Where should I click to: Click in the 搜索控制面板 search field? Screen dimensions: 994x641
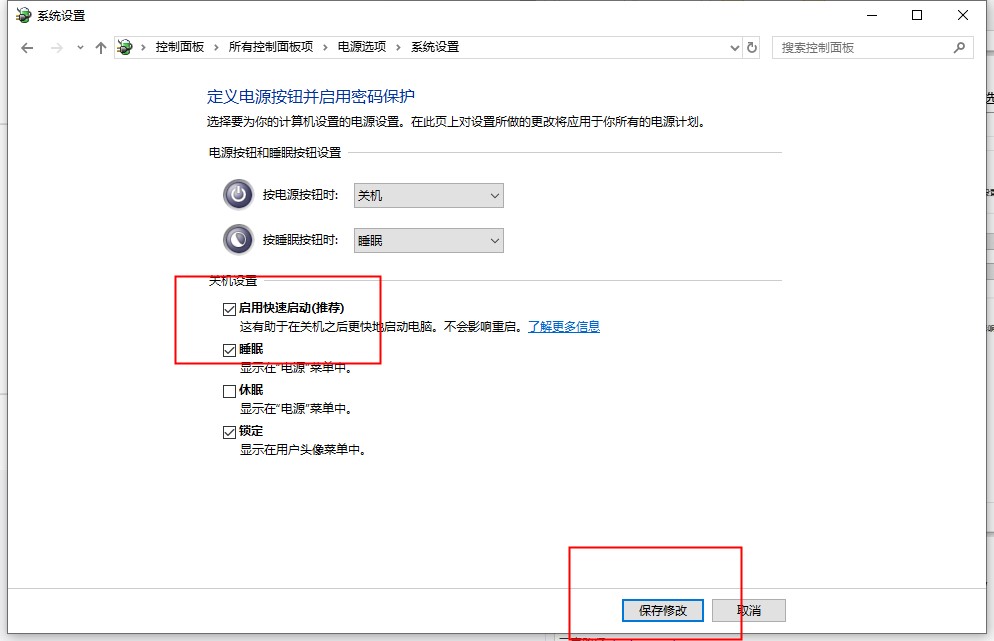tap(860, 47)
